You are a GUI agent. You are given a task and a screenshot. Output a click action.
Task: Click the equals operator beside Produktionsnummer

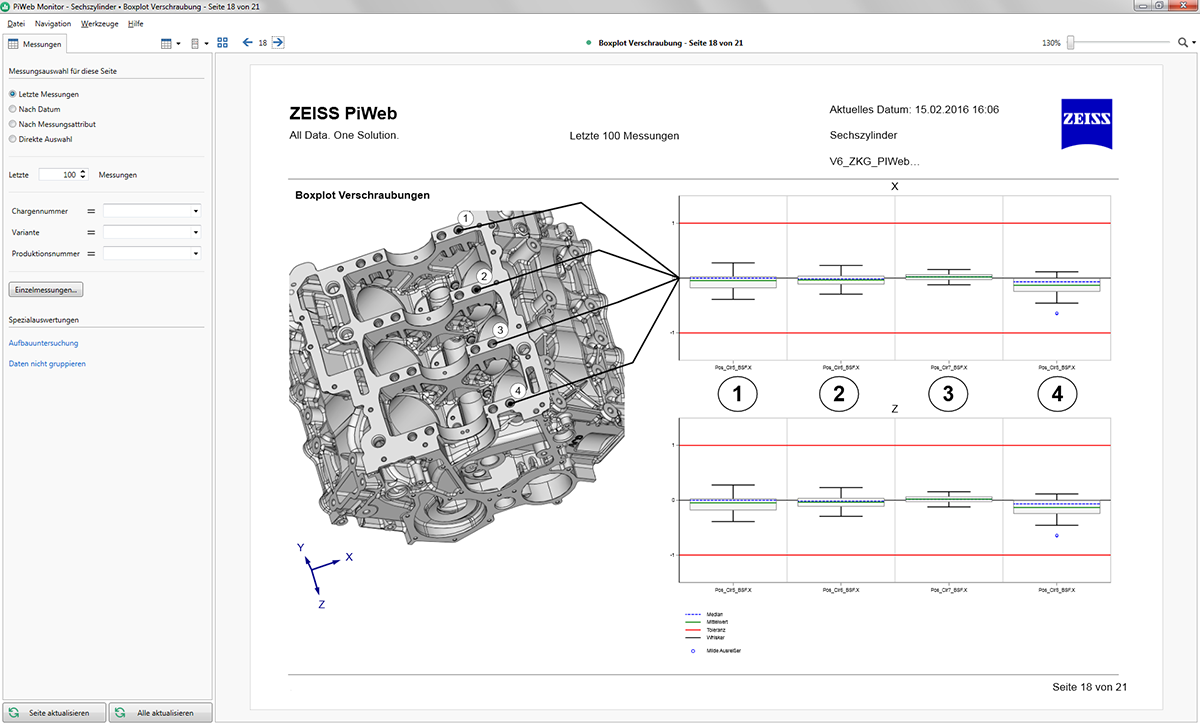click(x=91, y=253)
